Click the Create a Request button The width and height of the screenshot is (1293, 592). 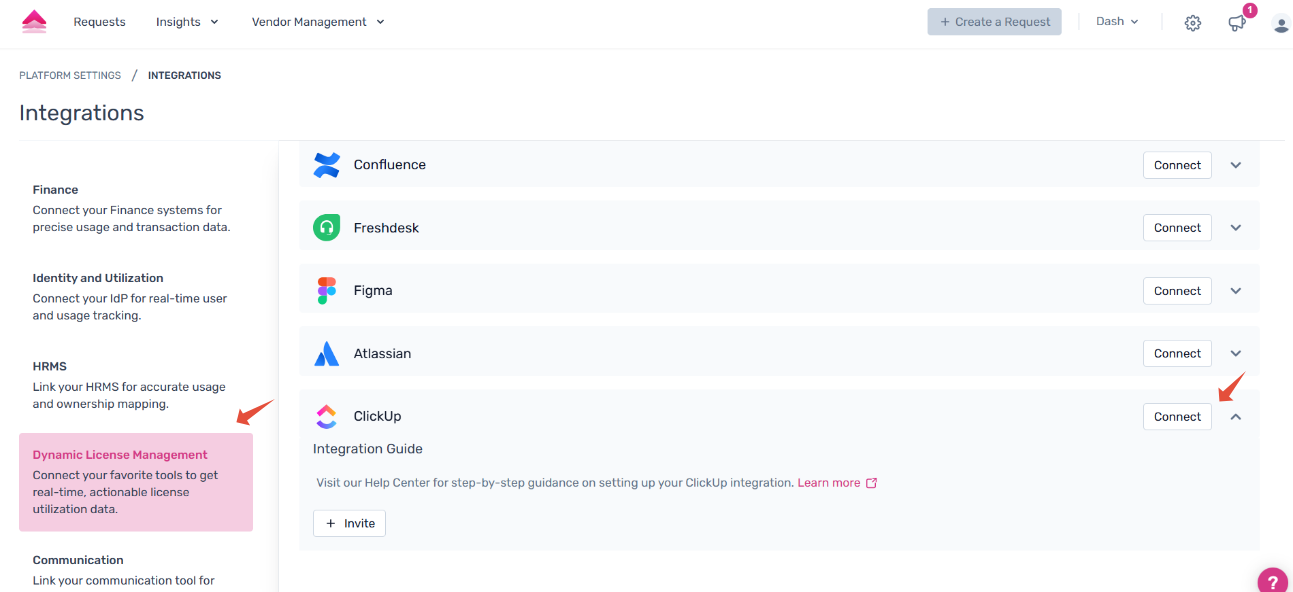click(994, 22)
